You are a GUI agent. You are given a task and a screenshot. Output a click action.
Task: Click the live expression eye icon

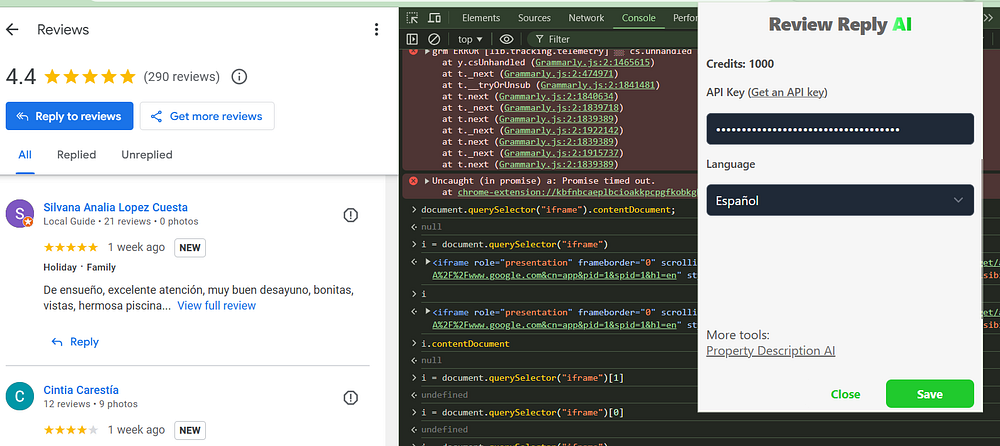pos(507,40)
